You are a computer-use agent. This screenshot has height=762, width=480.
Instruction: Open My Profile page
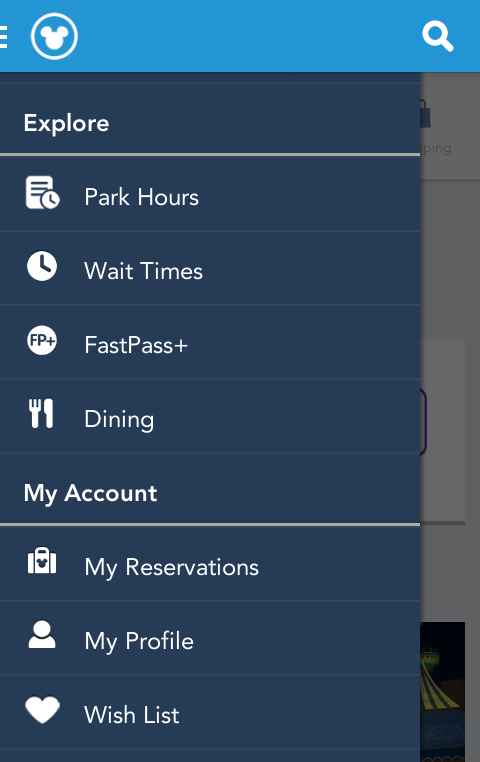tap(210, 639)
